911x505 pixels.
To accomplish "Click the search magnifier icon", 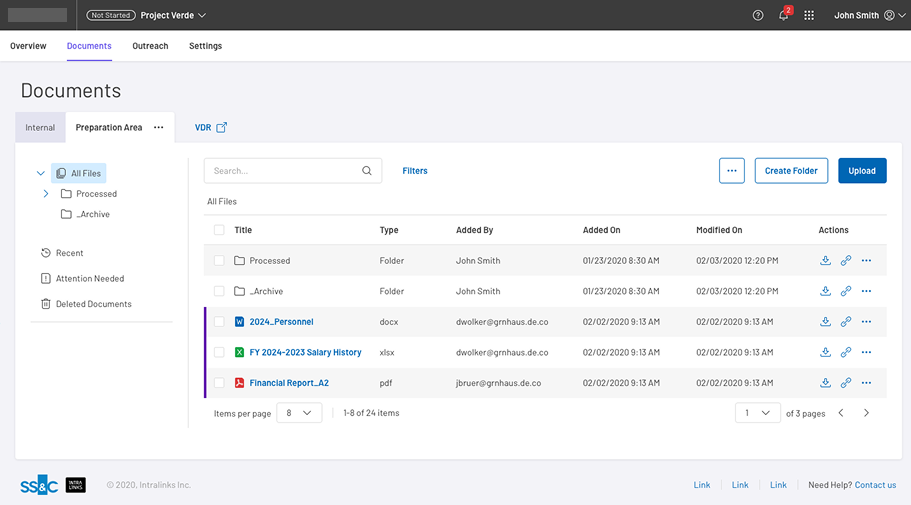I will pos(367,171).
